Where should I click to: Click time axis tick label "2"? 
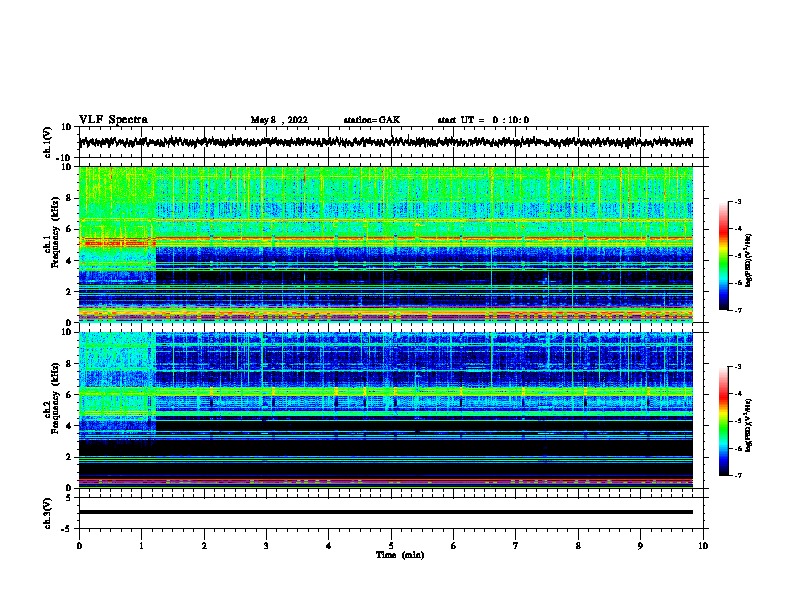[x=204, y=546]
